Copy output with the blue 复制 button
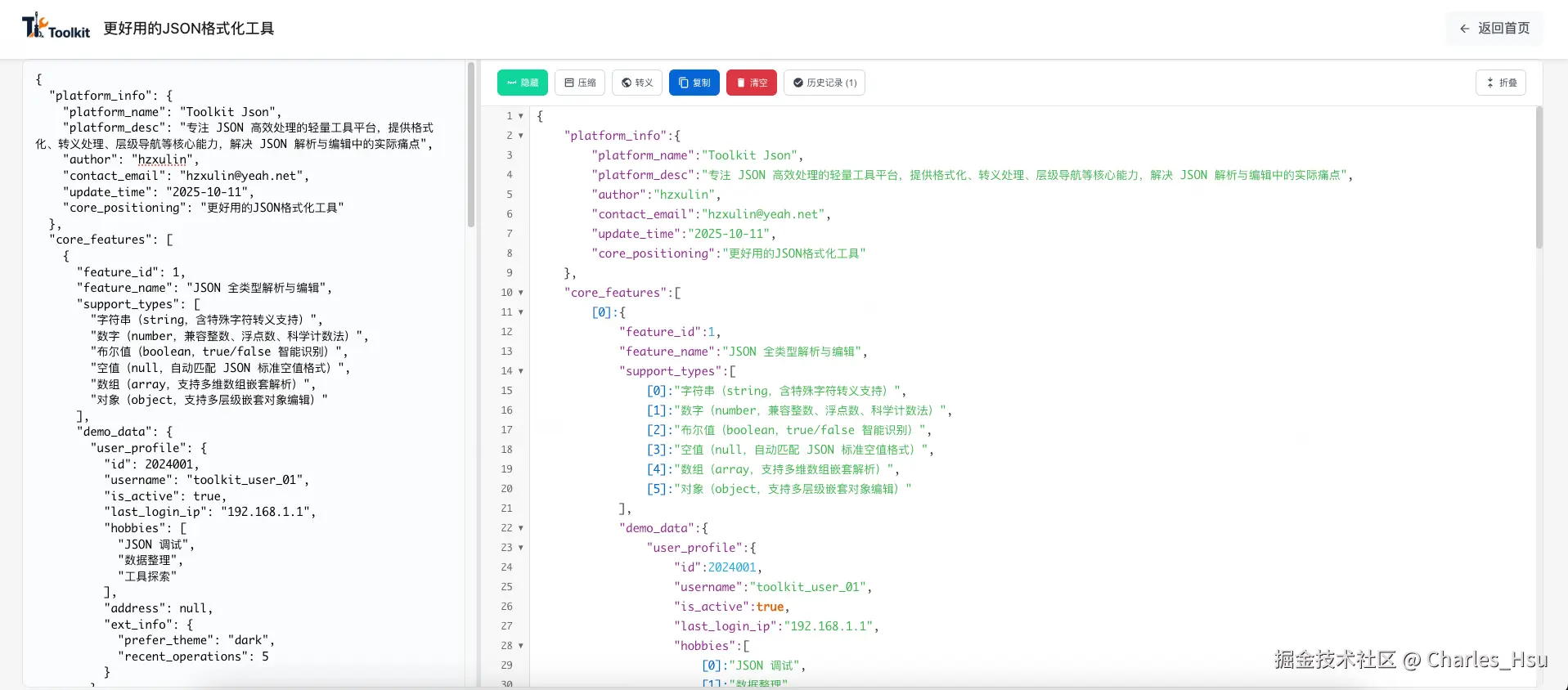The image size is (1568, 690). (694, 83)
